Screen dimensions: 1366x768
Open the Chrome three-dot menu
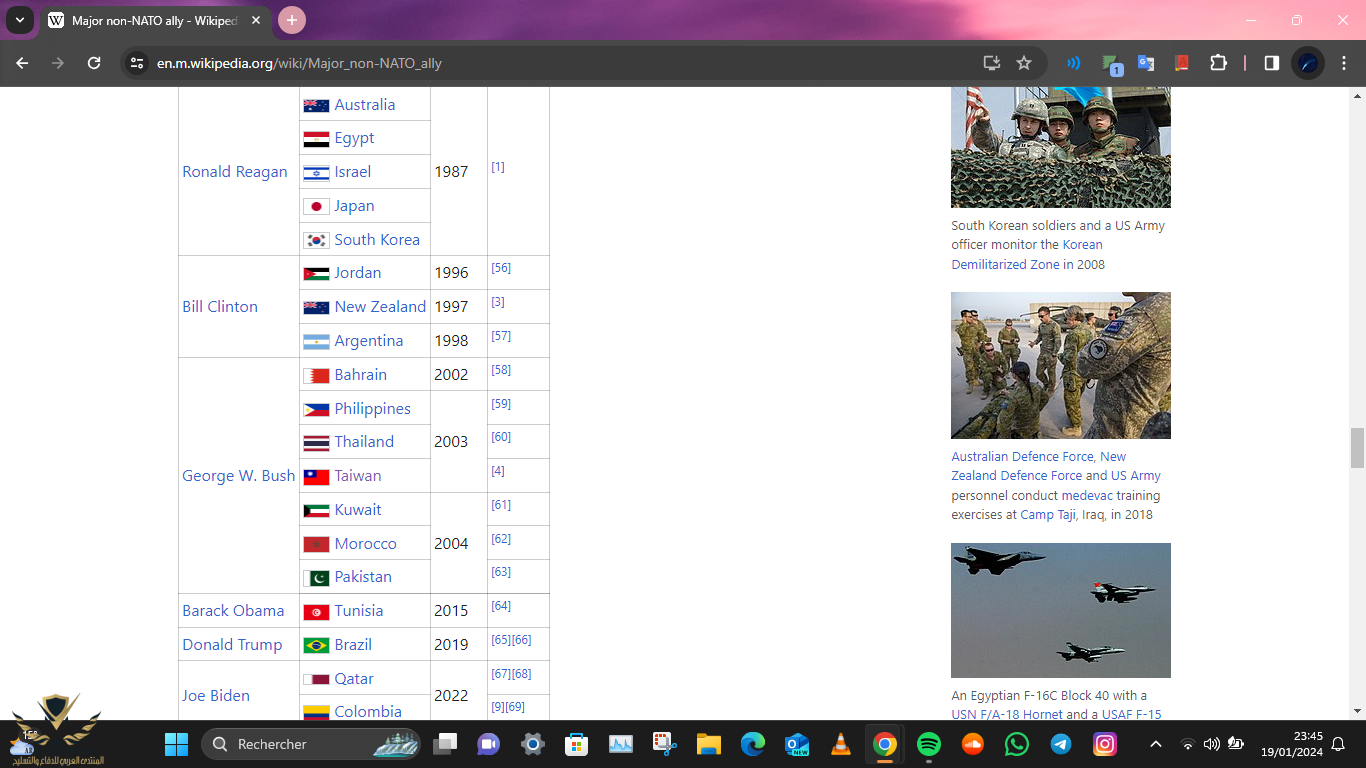click(x=1343, y=63)
